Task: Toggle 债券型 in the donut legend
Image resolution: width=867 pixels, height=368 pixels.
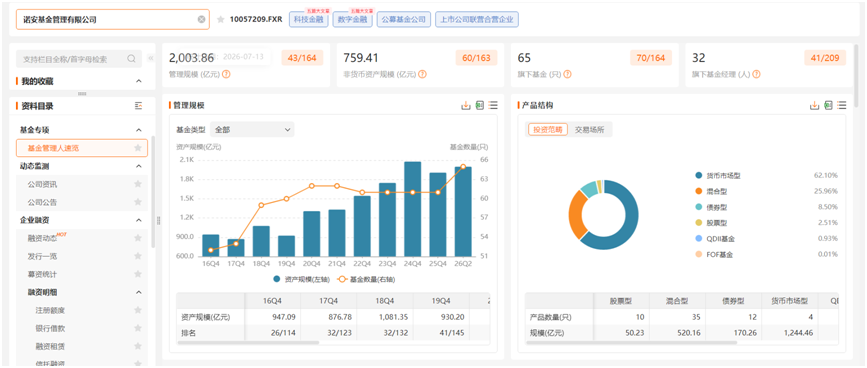Action: (x=711, y=207)
